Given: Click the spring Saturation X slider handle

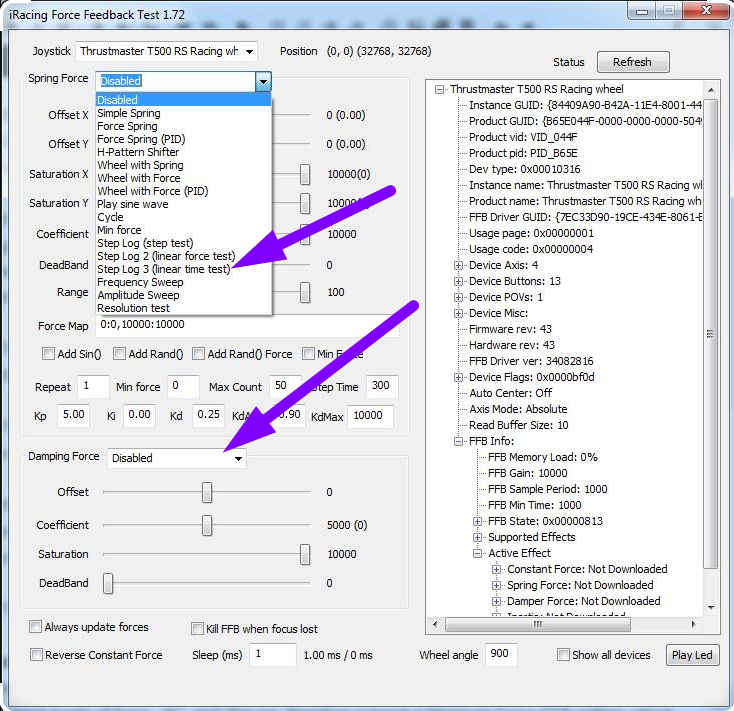Looking at the screenshot, I should click(305, 175).
